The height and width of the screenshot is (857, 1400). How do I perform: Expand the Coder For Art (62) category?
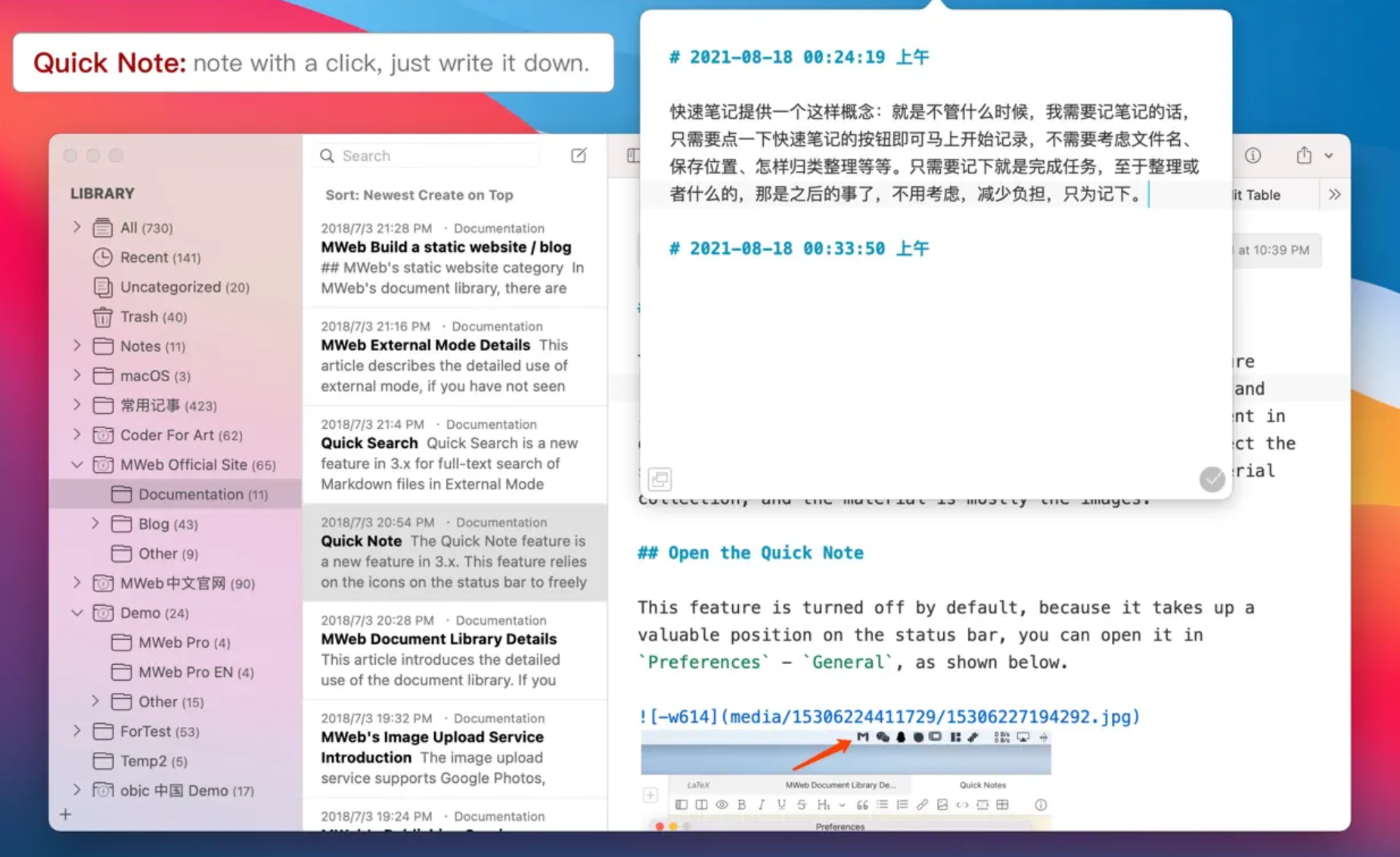pyautogui.click(x=76, y=434)
